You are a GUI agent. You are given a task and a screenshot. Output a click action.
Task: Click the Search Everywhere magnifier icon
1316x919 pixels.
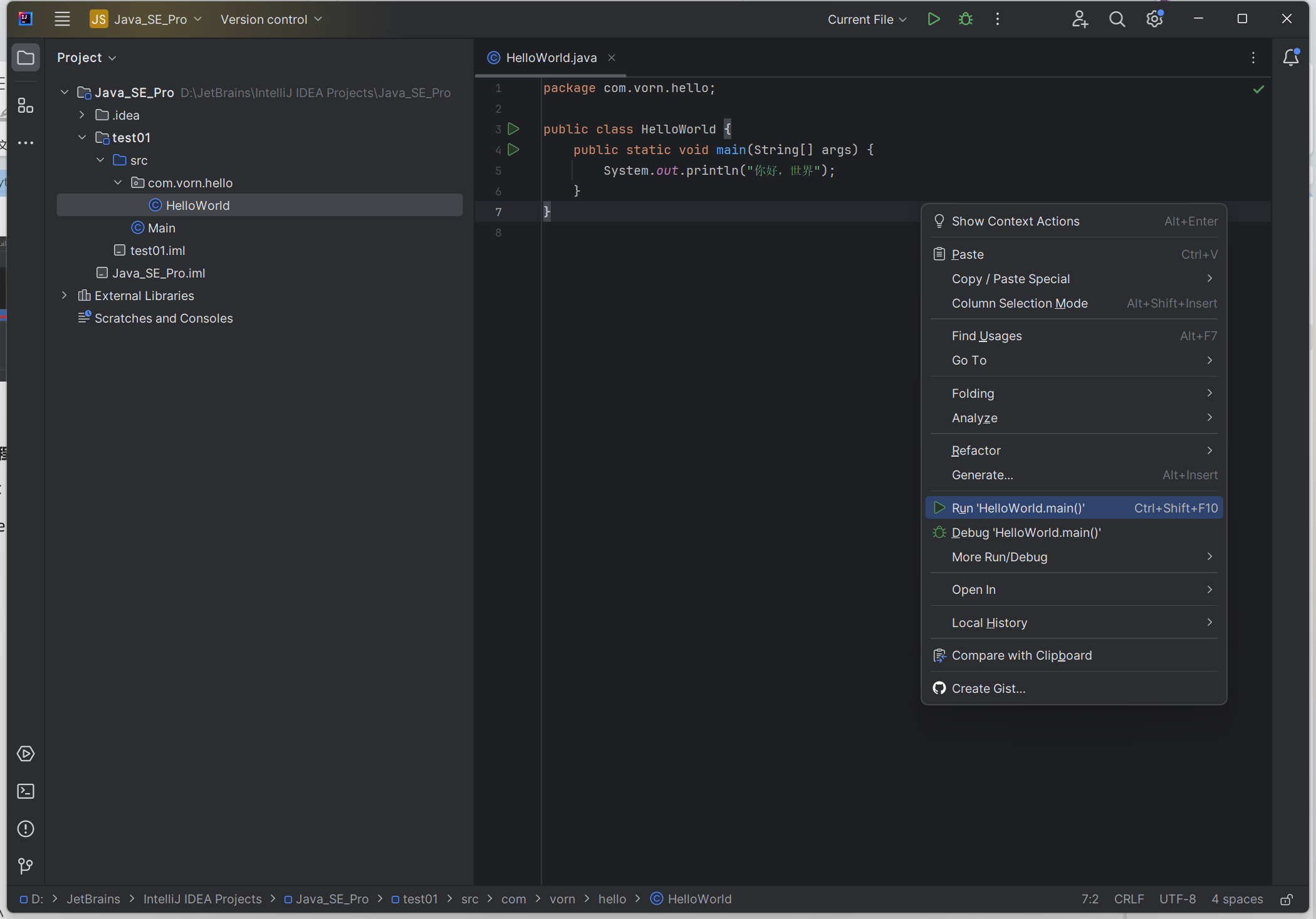[1117, 19]
